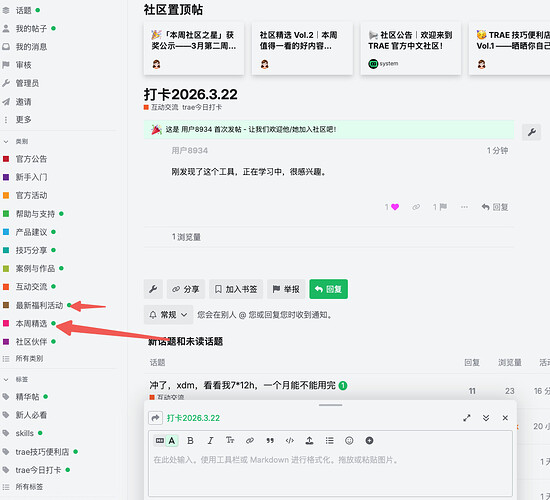550x500 pixels.
Task: Open the emoji picker in the composer
Action: (x=349, y=440)
